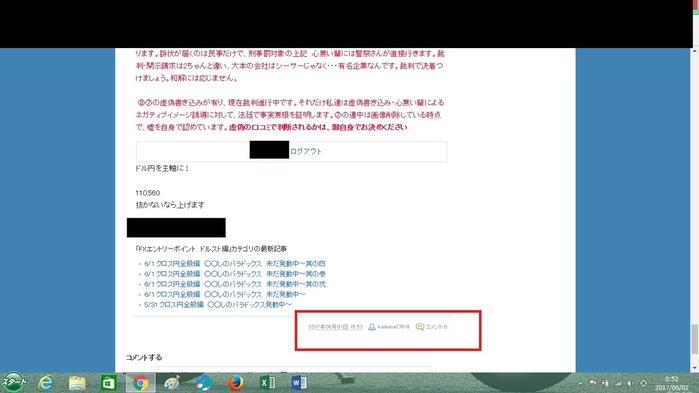Open the article ending 其の弐
This screenshot has width=699, height=393.
point(234,284)
